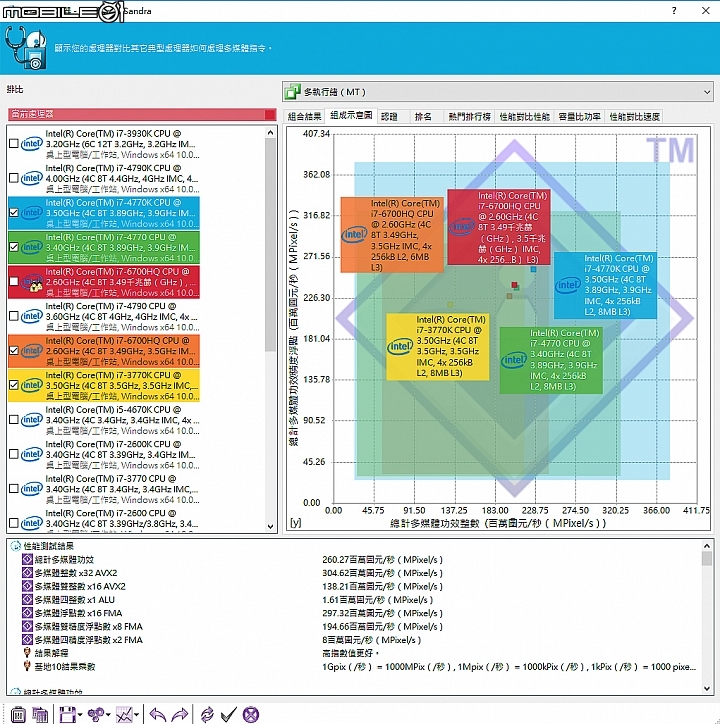Click processor list scroll-up arrow

[271, 133]
